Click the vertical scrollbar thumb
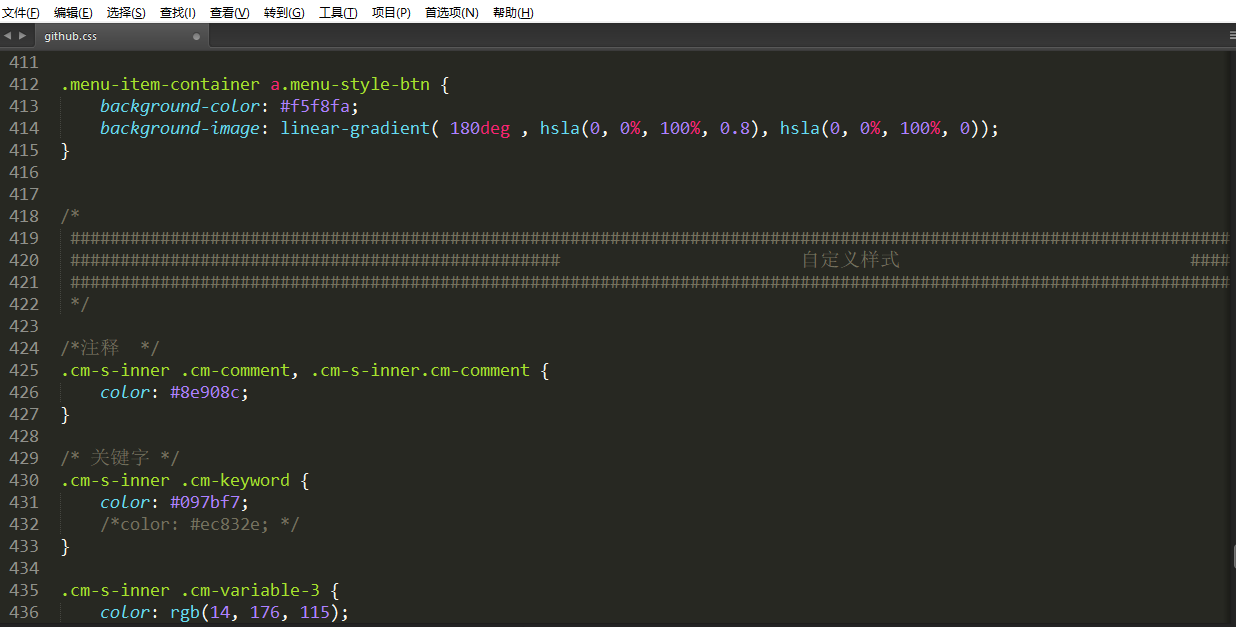 tap(1233, 554)
